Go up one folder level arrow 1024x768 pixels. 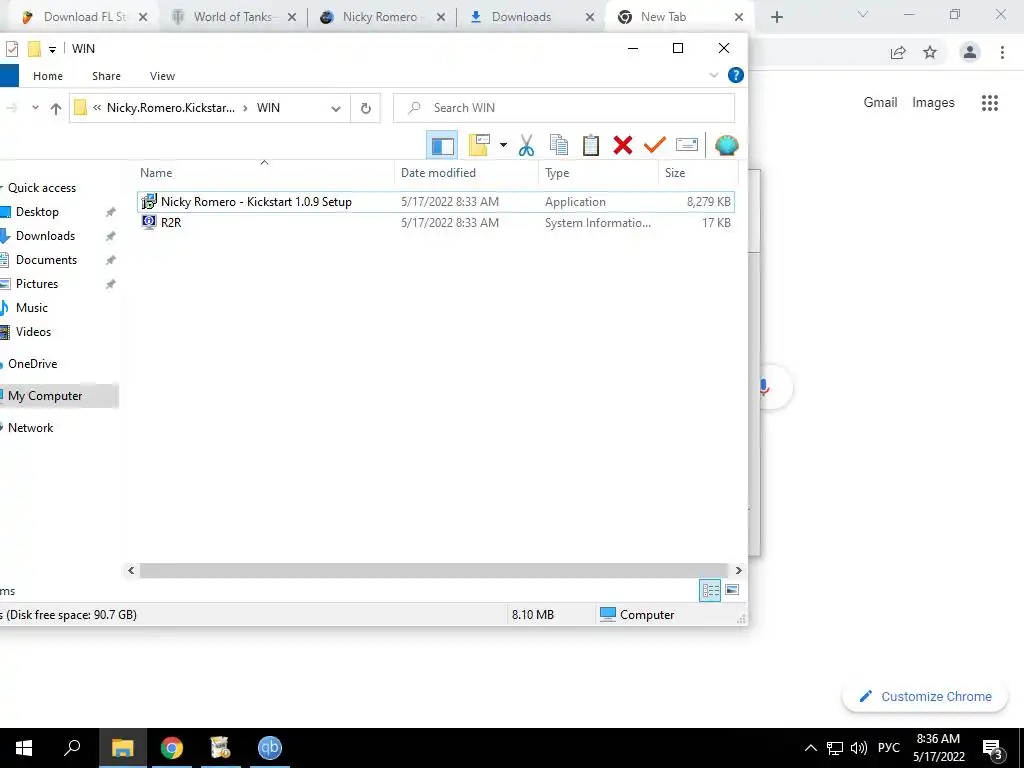click(56, 108)
